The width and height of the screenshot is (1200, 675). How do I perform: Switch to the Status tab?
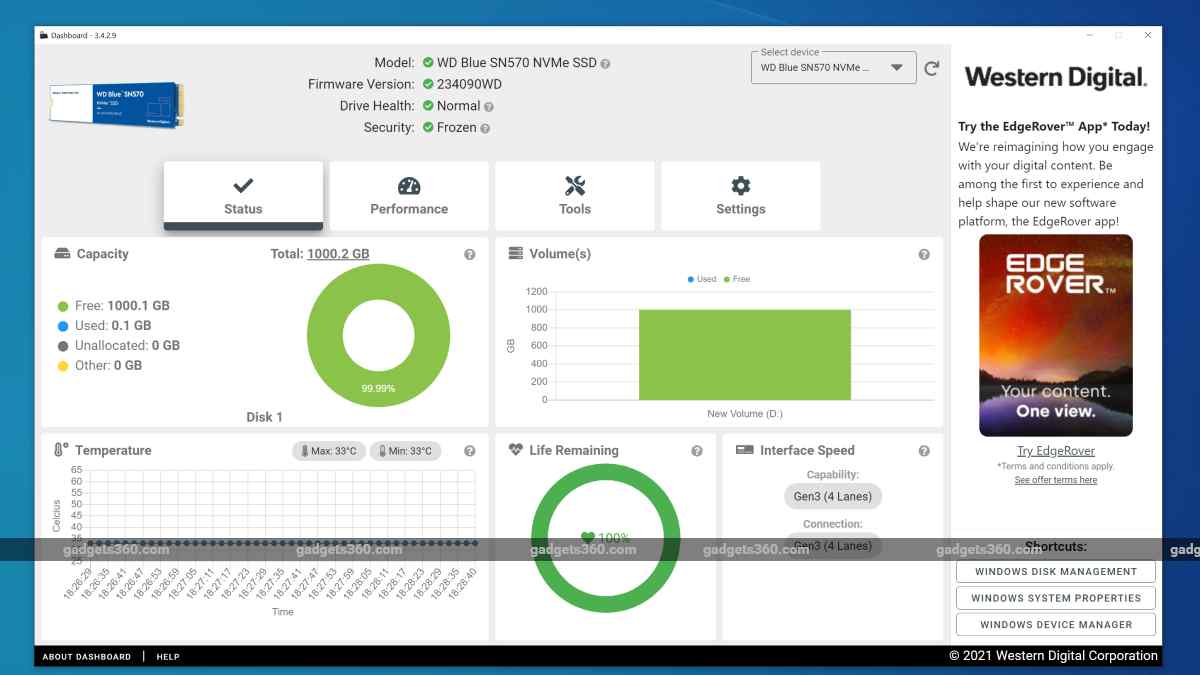[243, 196]
